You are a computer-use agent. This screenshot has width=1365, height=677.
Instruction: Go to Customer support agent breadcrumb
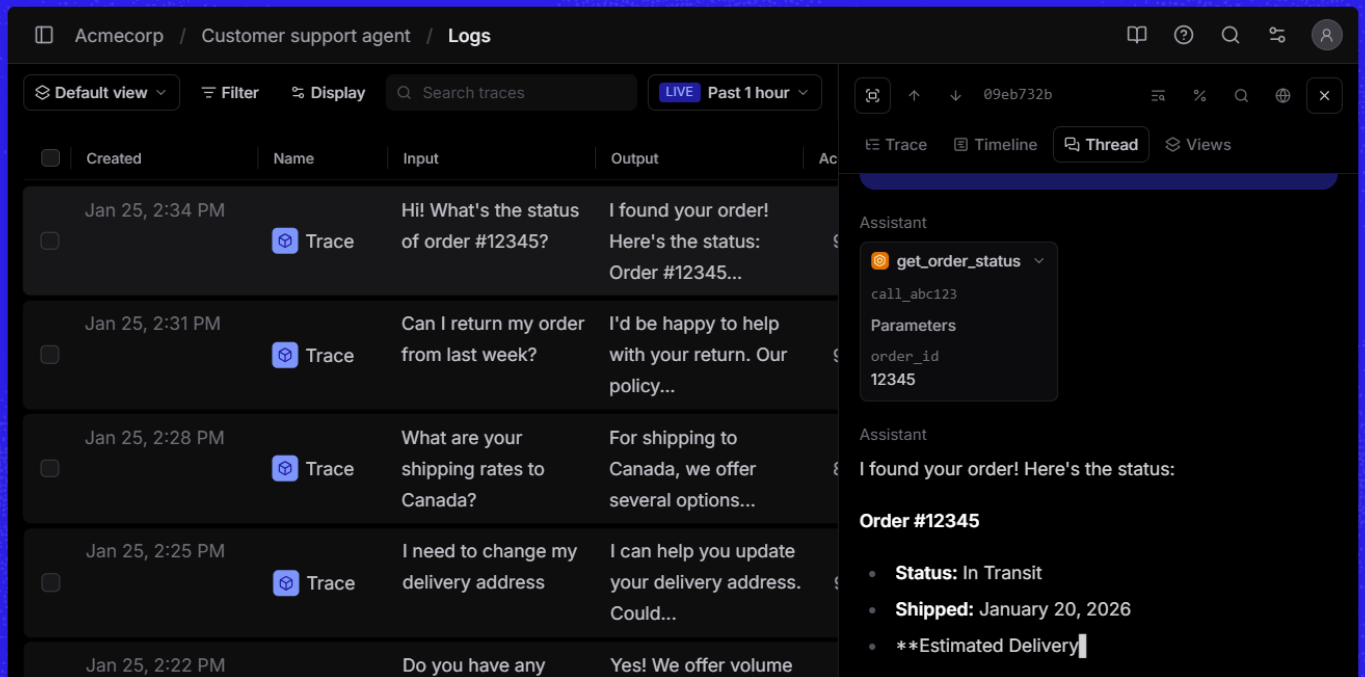pyautogui.click(x=306, y=36)
